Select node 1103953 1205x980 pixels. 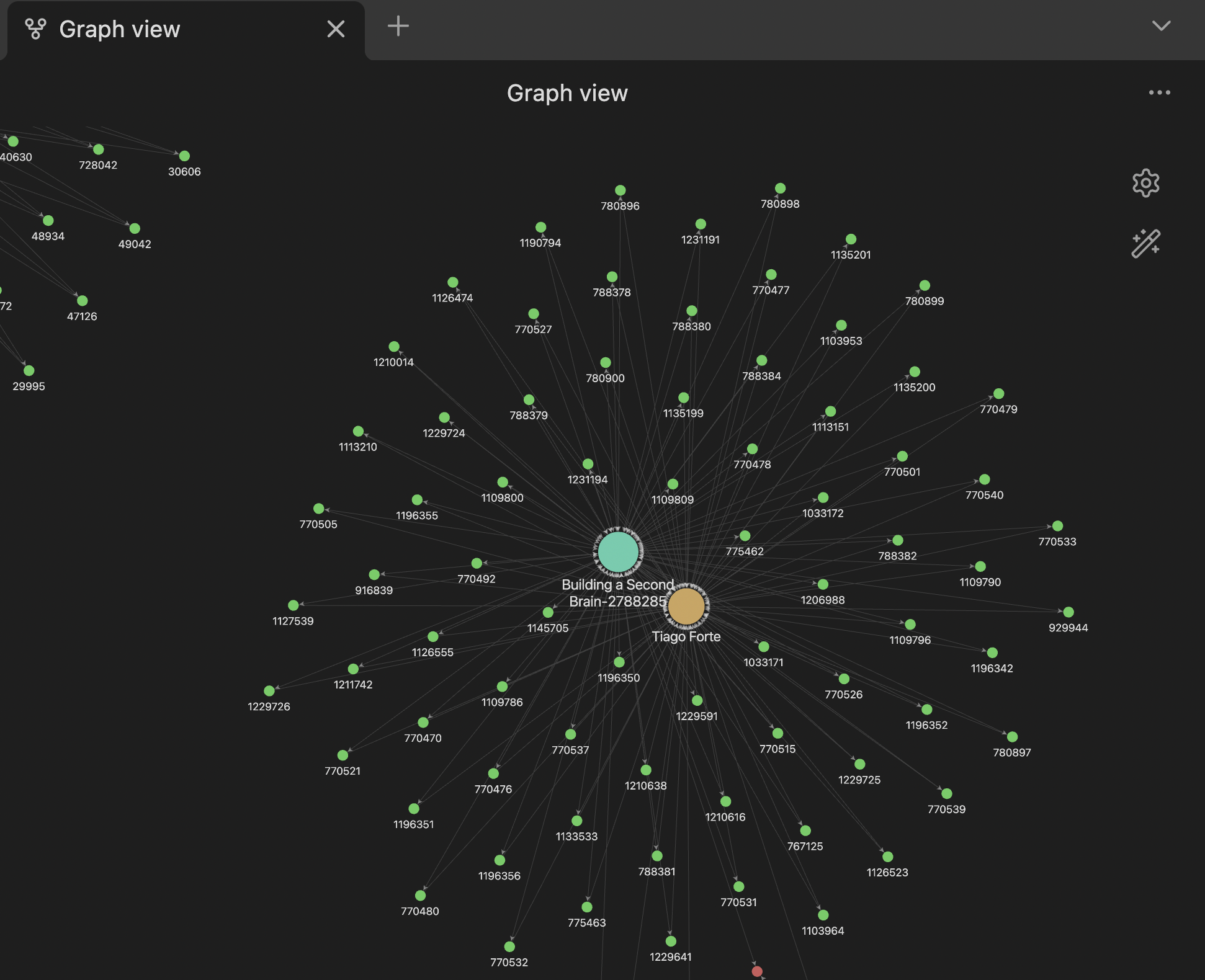(x=841, y=326)
